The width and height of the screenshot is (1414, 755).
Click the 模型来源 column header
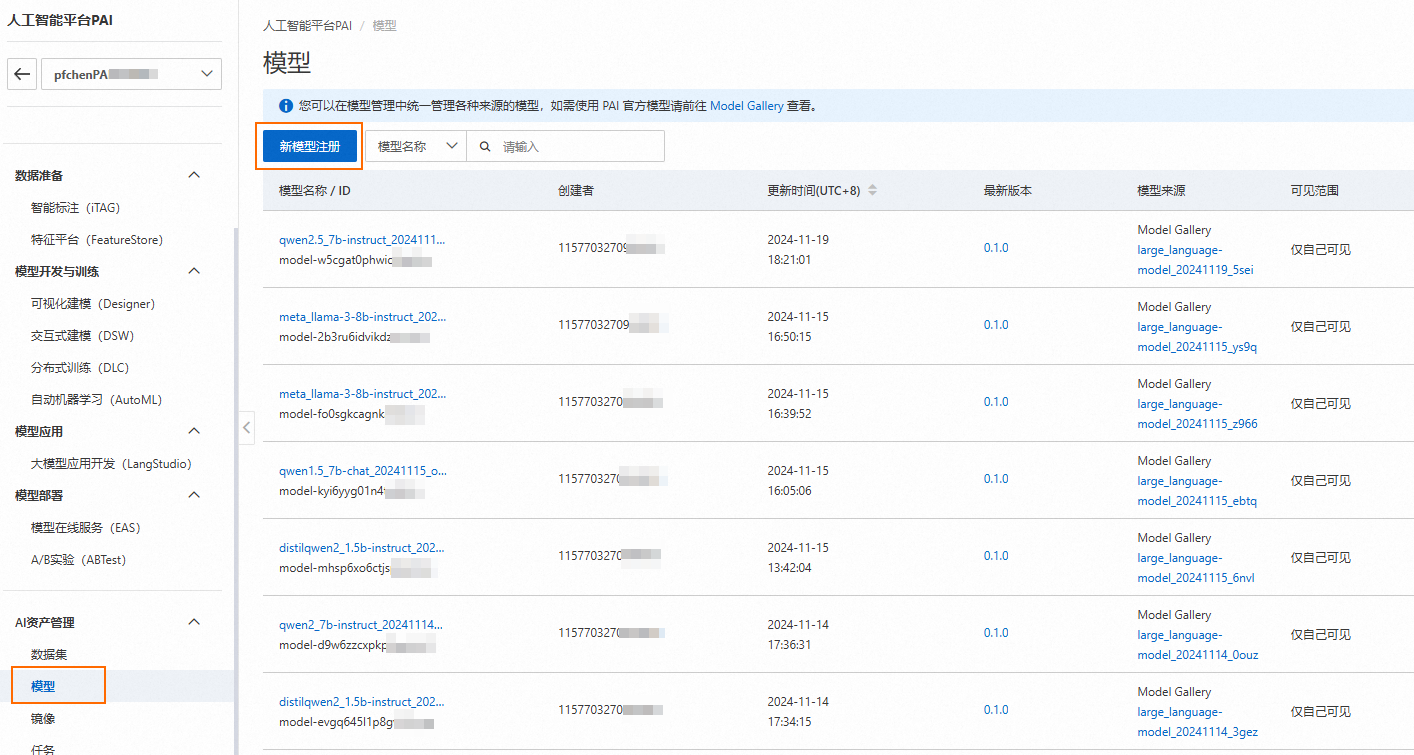[x=1161, y=190]
